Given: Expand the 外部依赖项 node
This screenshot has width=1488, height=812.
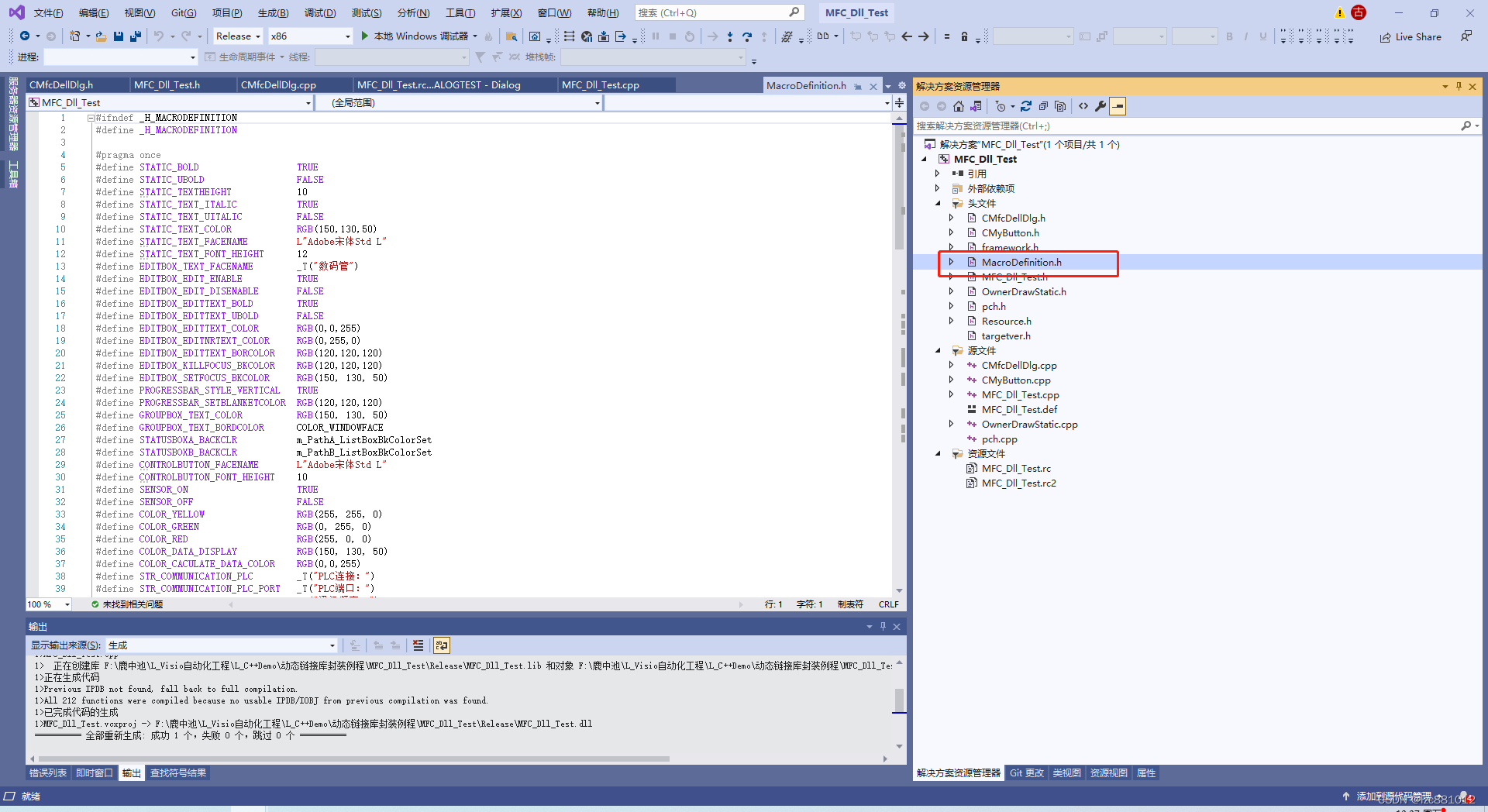Looking at the screenshot, I should coord(938,188).
